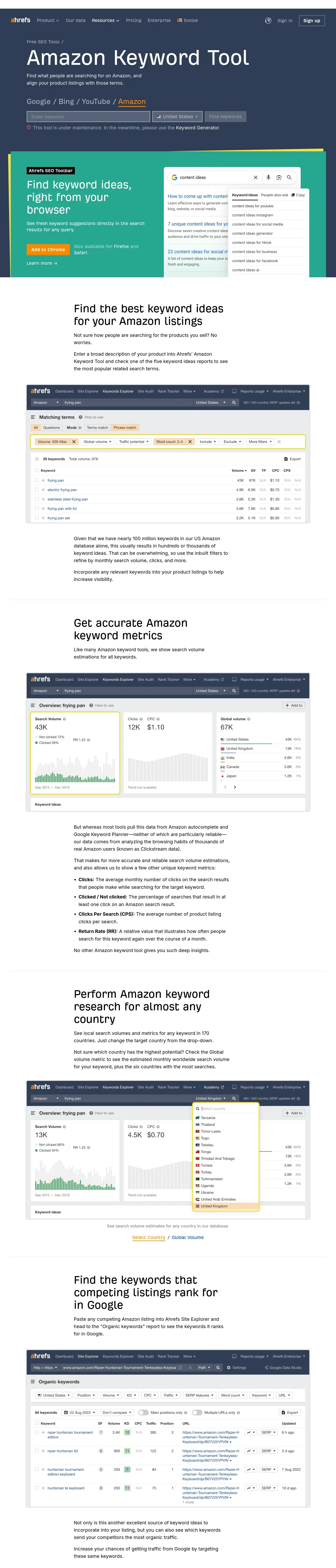Open the 'Keyword Generator' link
The image size is (336, 1568).
(198, 128)
